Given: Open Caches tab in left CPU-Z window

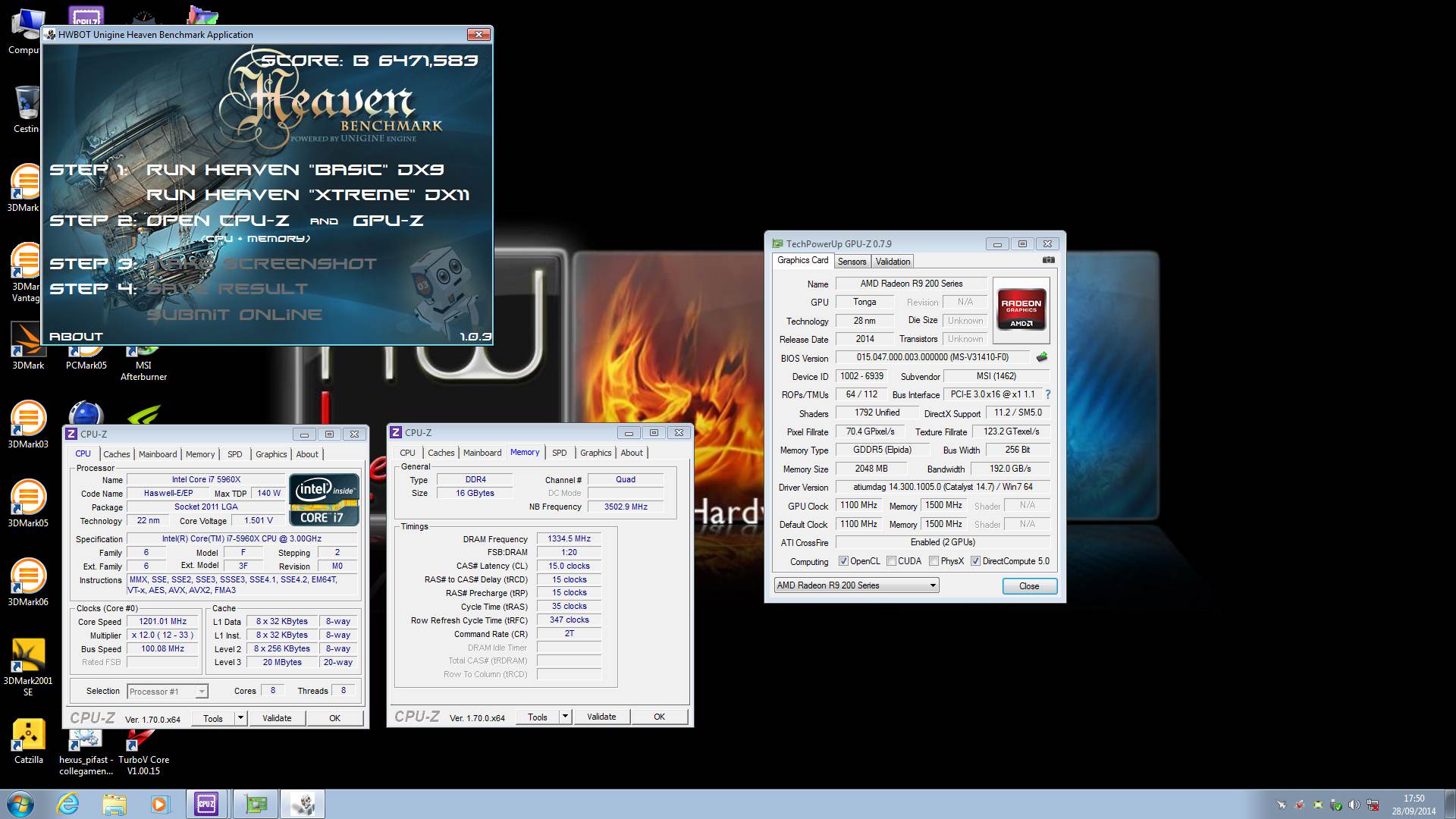Looking at the screenshot, I should [x=116, y=454].
